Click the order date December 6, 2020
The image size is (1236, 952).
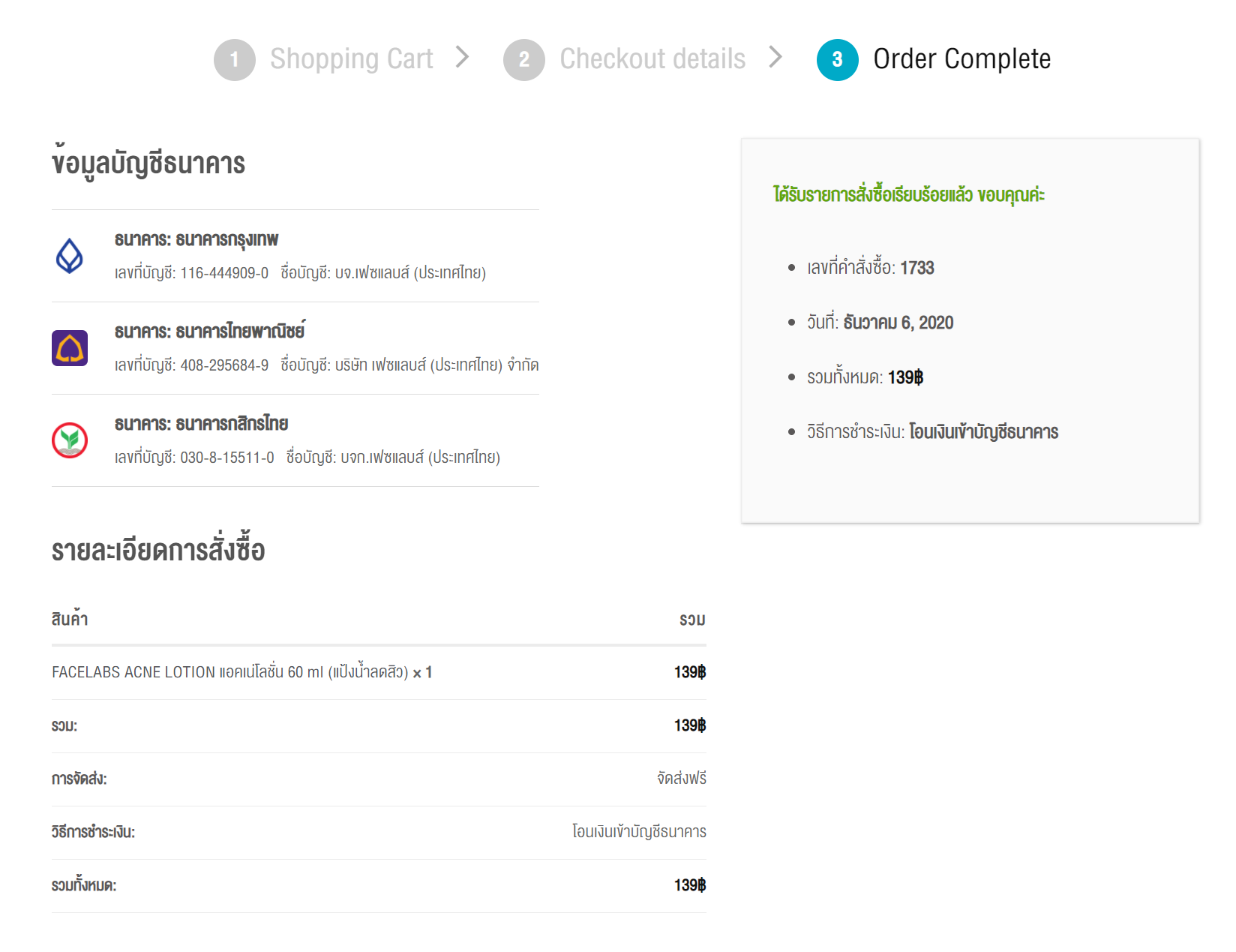898,323
